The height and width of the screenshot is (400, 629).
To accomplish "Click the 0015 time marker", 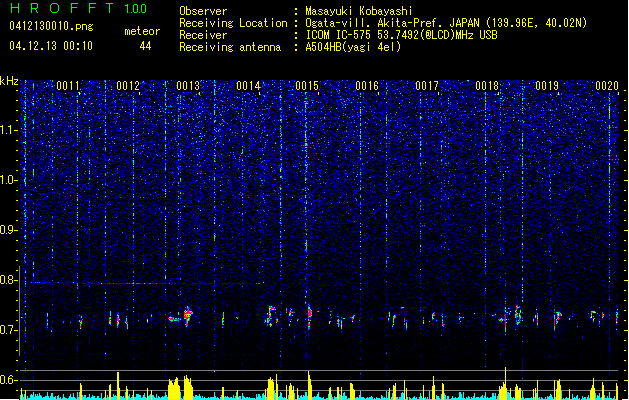I will 307,86.
